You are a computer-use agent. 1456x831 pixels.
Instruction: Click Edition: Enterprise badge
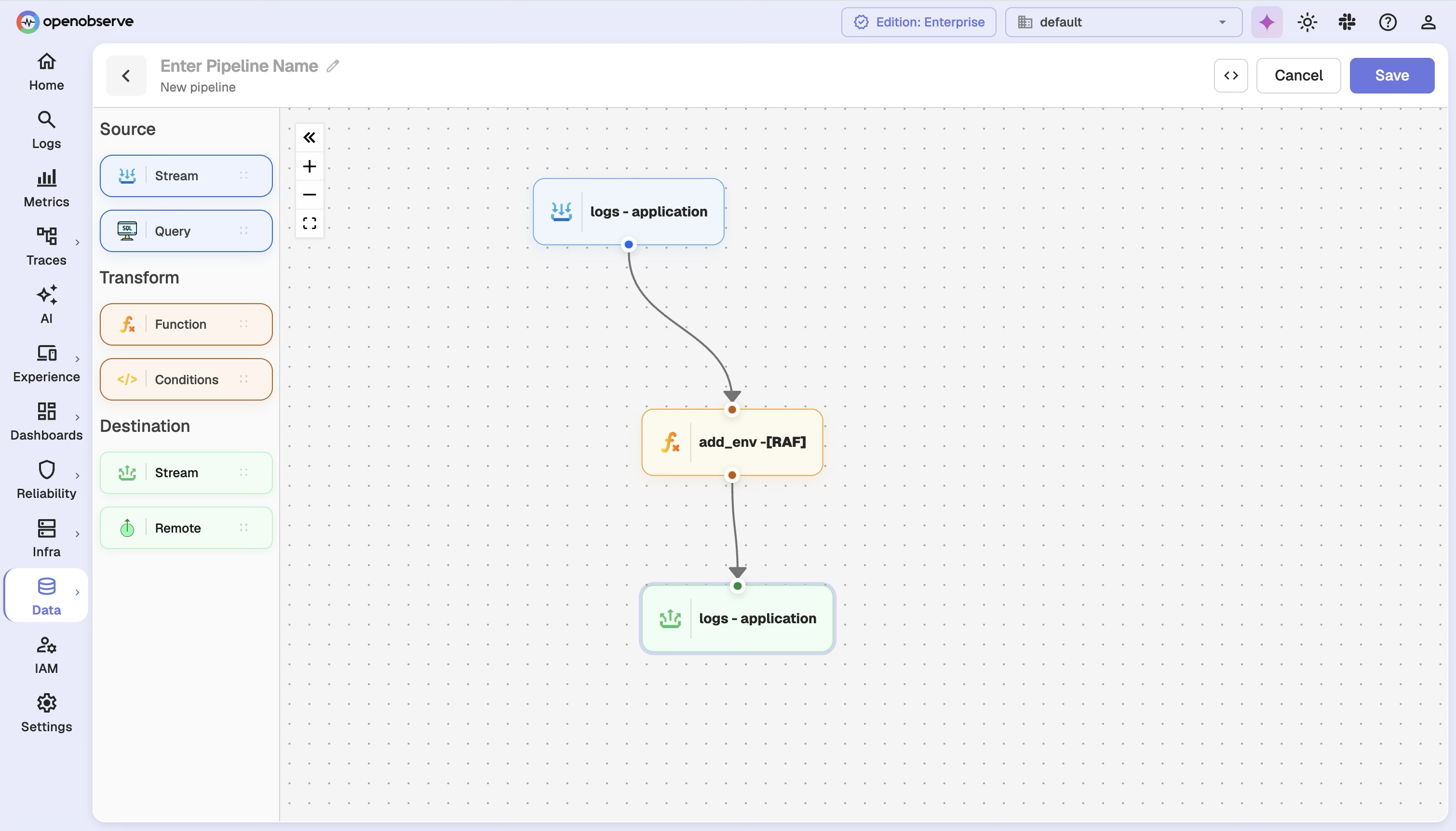918,22
